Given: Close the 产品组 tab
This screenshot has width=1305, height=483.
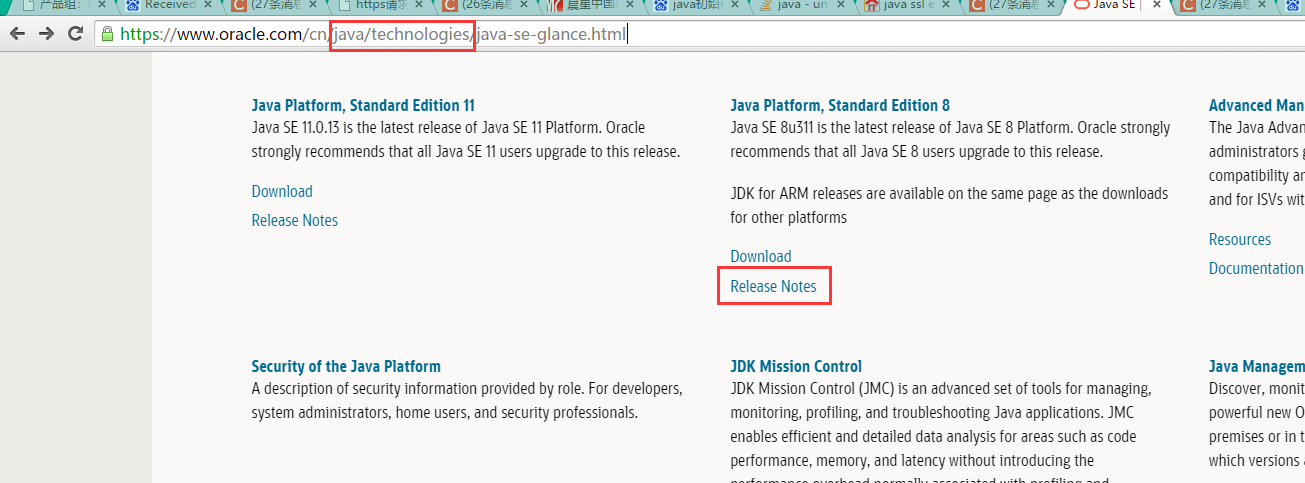Looking at the screenshot, I should click(100, 5).
